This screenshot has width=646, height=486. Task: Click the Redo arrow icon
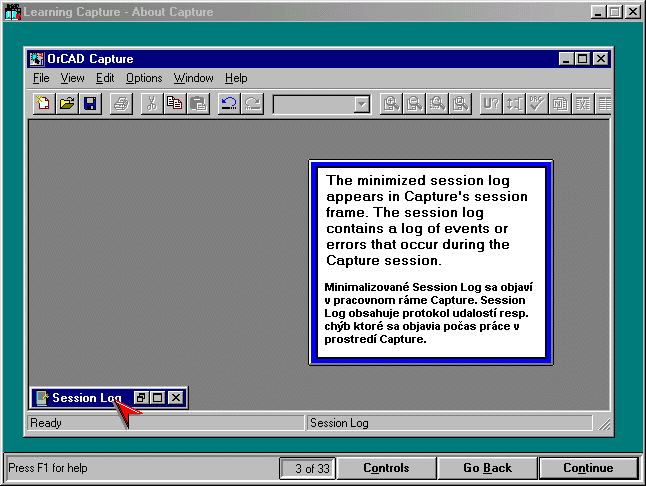pos(251,103)
